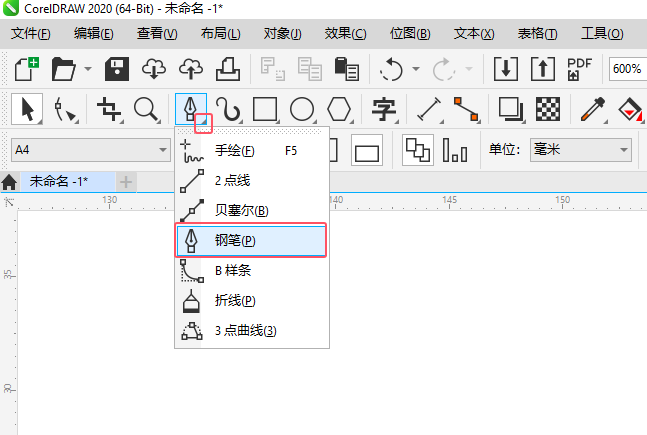Screen dimensions: 647x435
Task: Add a new document tab
Action: [x=126, y=182]
